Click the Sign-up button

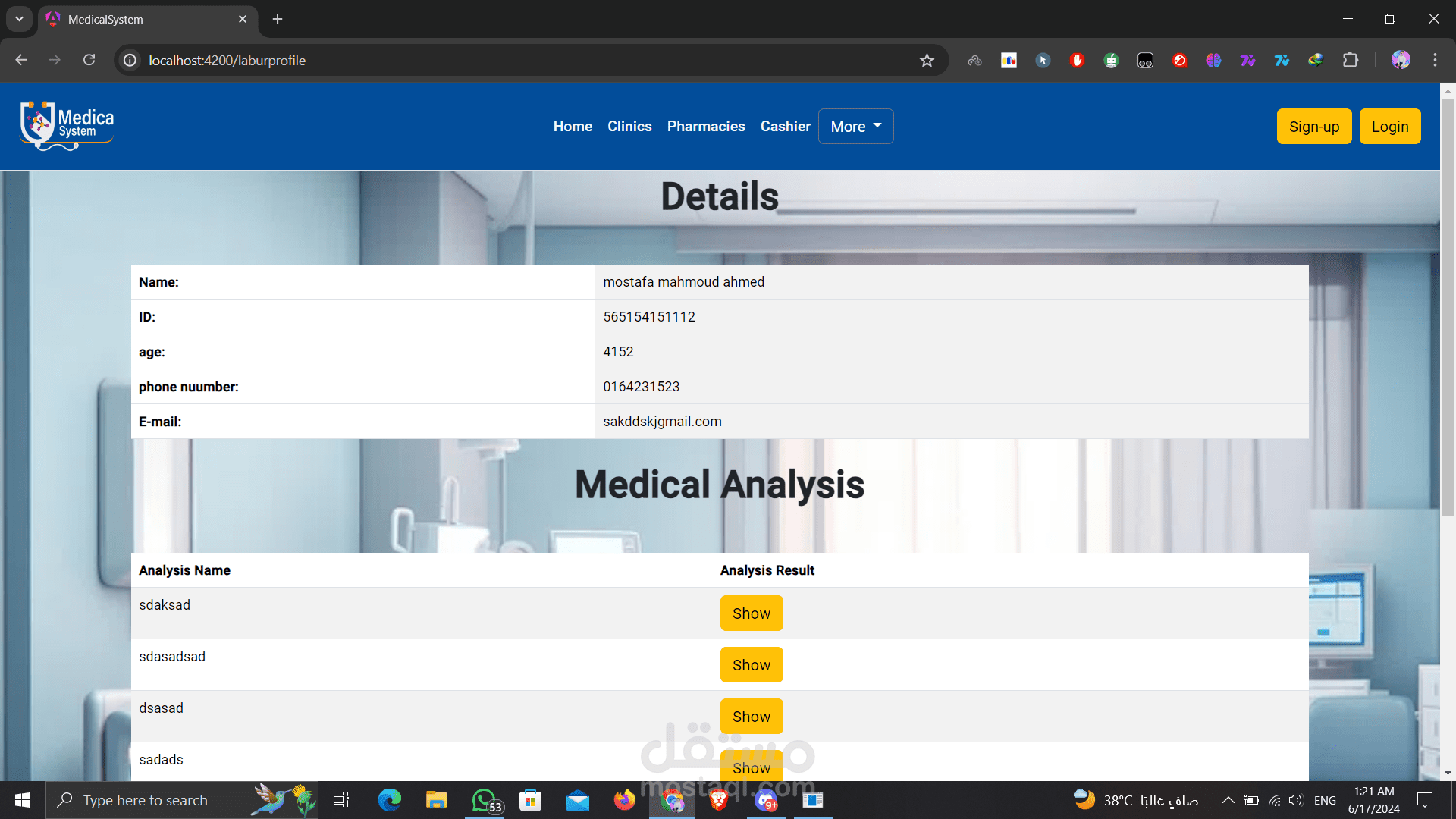[1313, 127]
